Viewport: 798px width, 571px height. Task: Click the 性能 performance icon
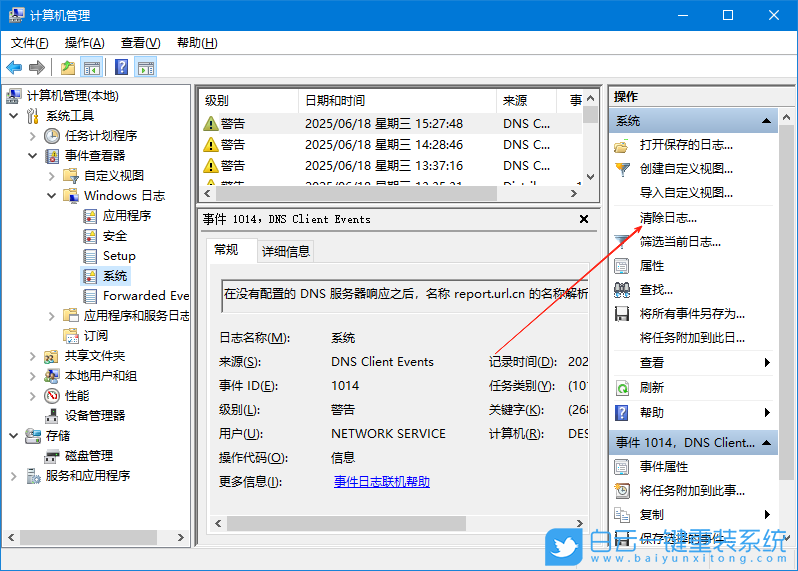pos(51,395)
